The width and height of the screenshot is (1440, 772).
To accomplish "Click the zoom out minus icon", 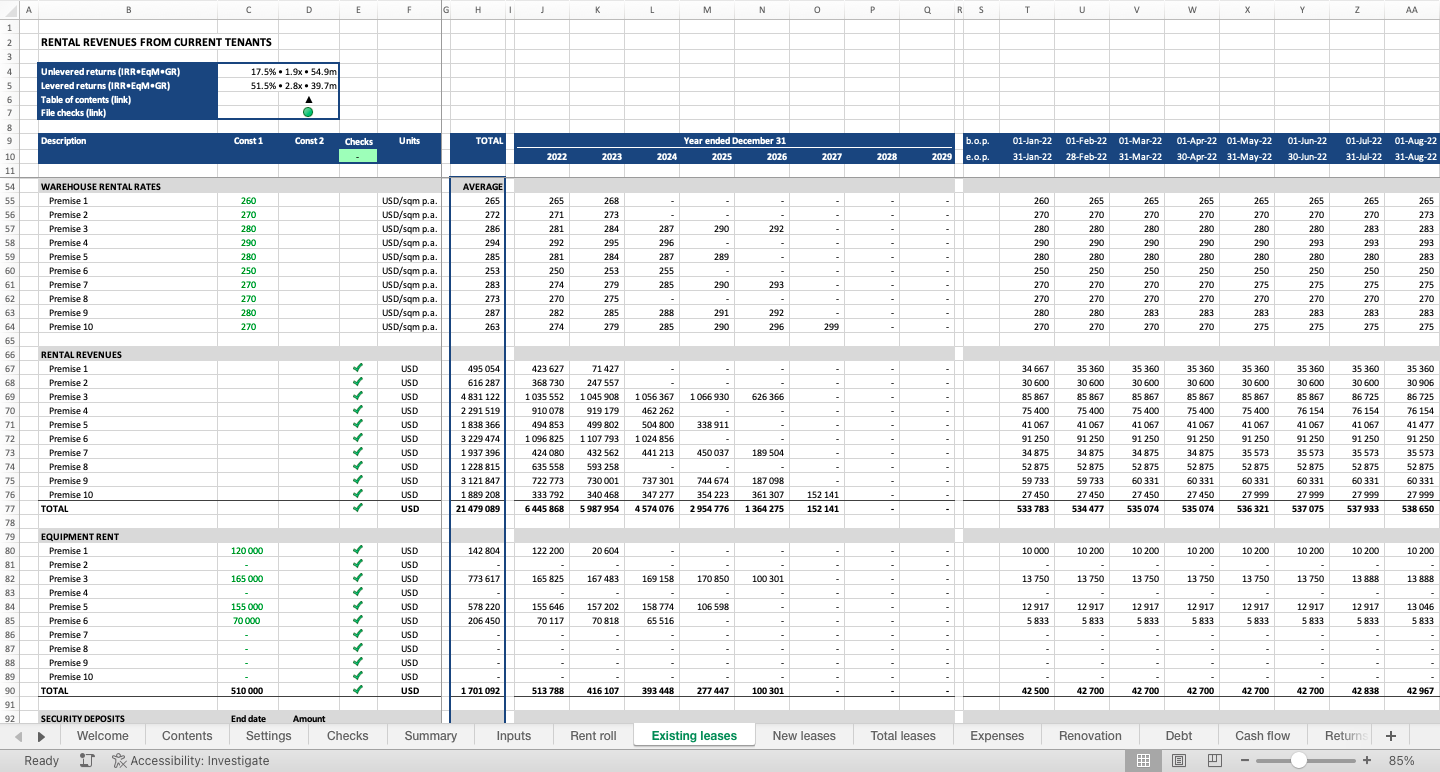I will point(1245,760).
